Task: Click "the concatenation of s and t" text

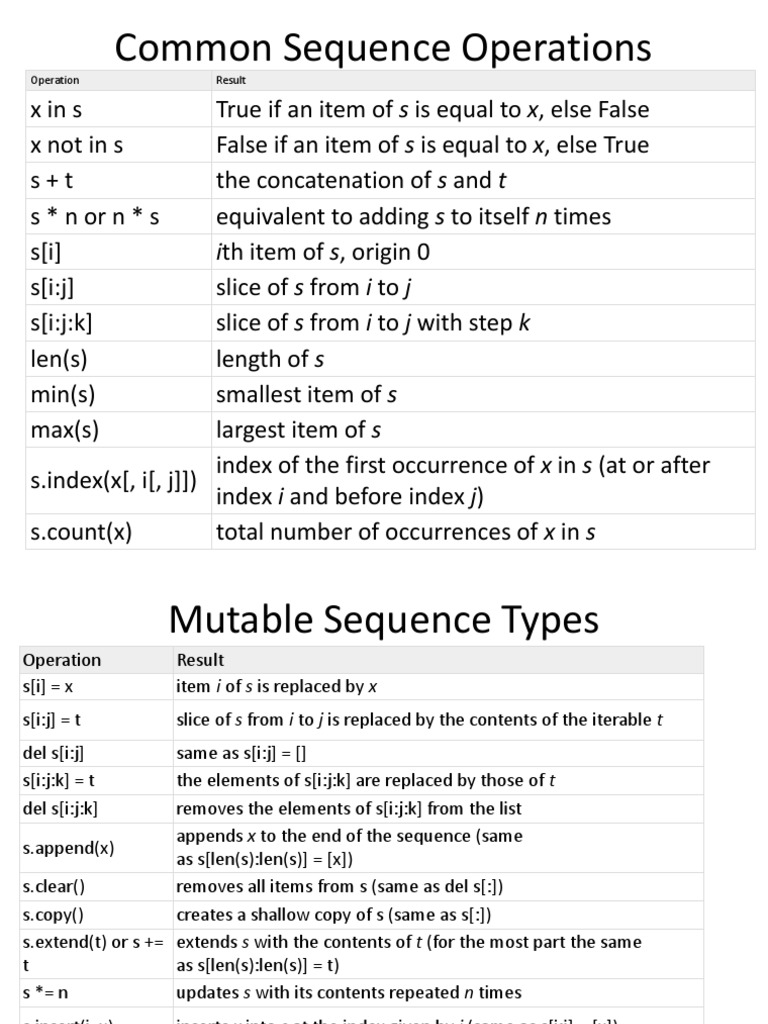Action: coord(354,181)
